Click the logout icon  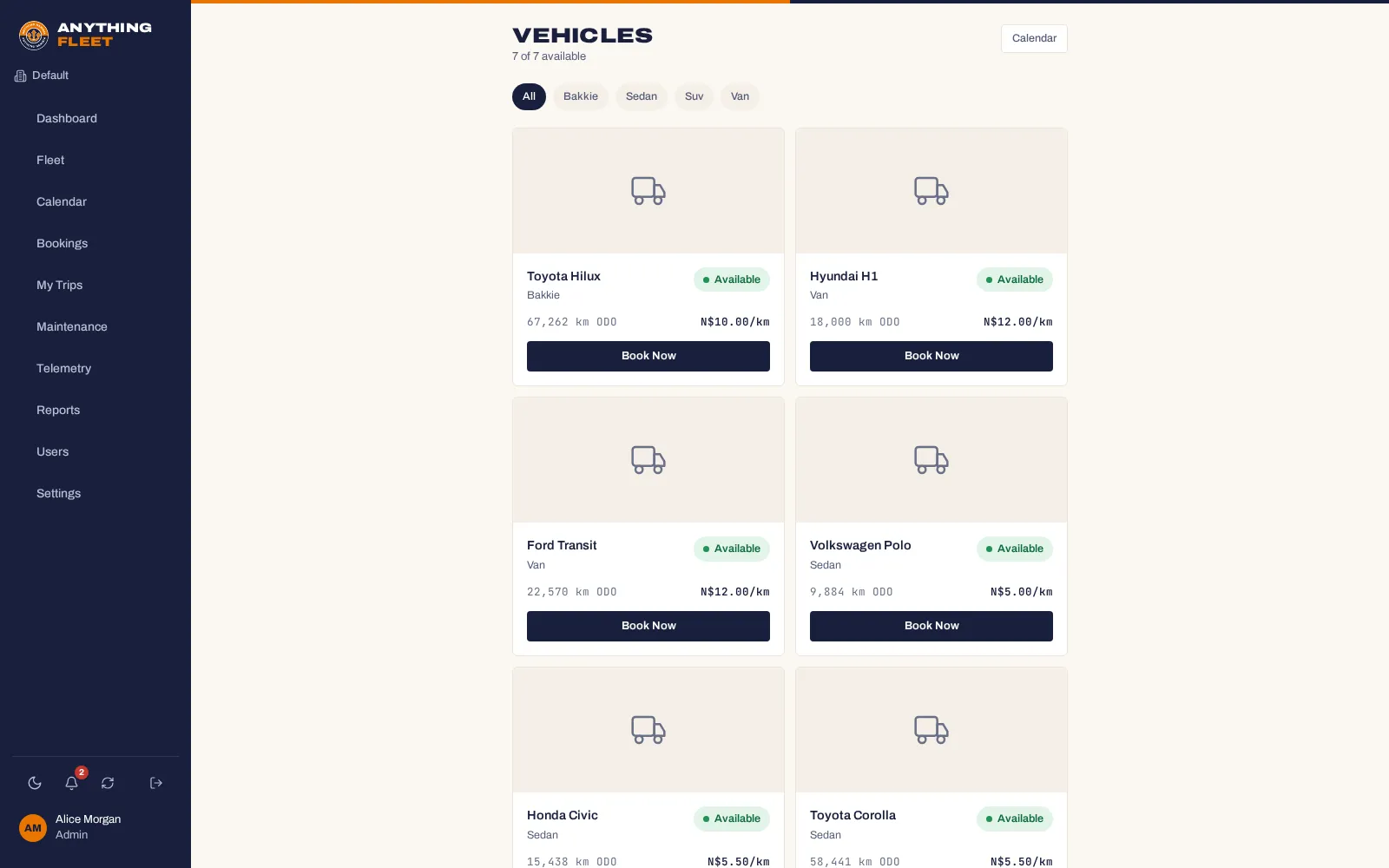156,783
